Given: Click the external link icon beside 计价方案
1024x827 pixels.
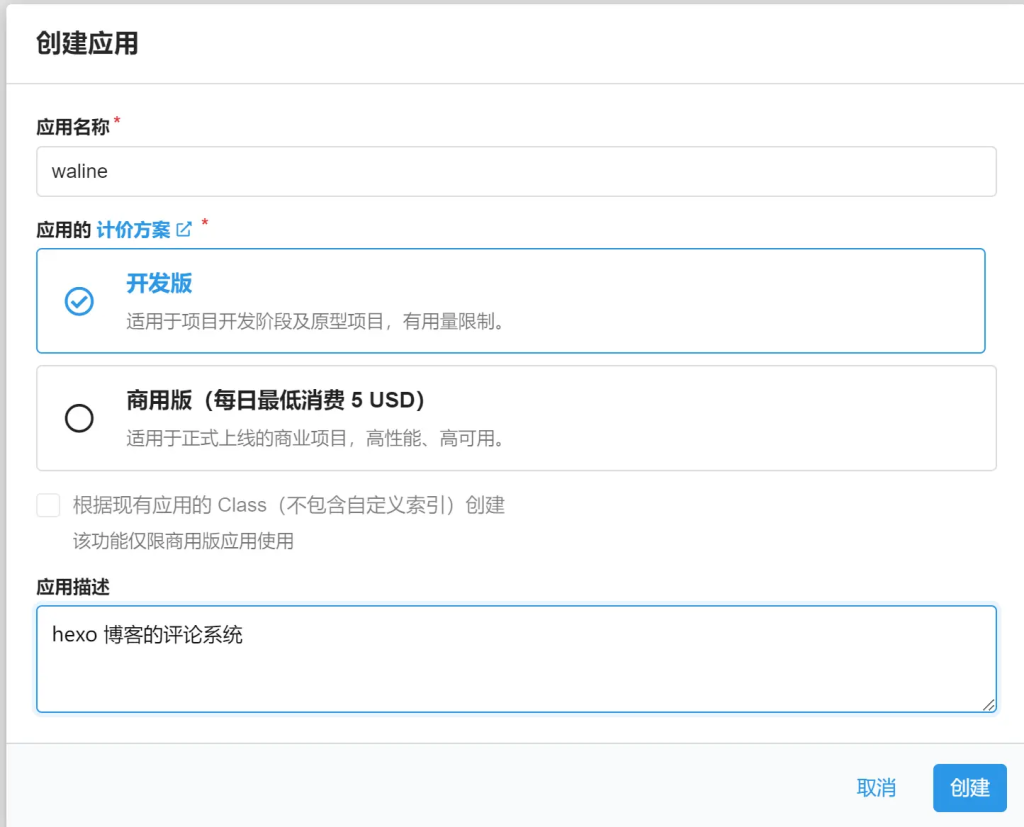Looking at the screenshot, I should pyautogui.click(x=184, y=228).
